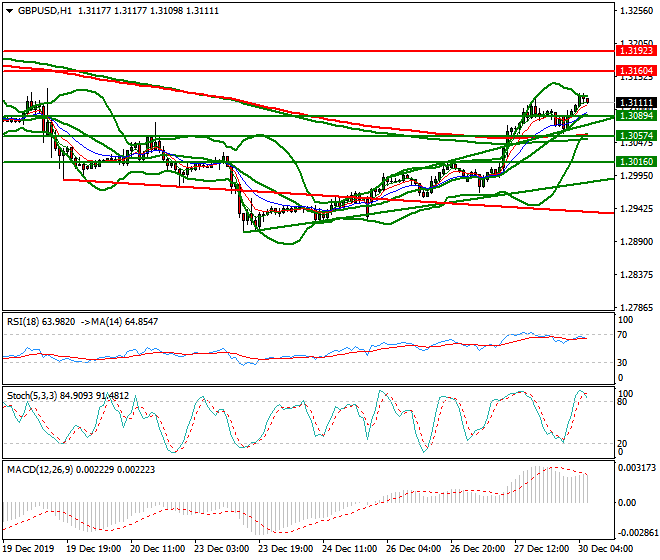The image size is (660, 560).
Task: Select the 1.27865 price scale value
Action: click(636, 308)
